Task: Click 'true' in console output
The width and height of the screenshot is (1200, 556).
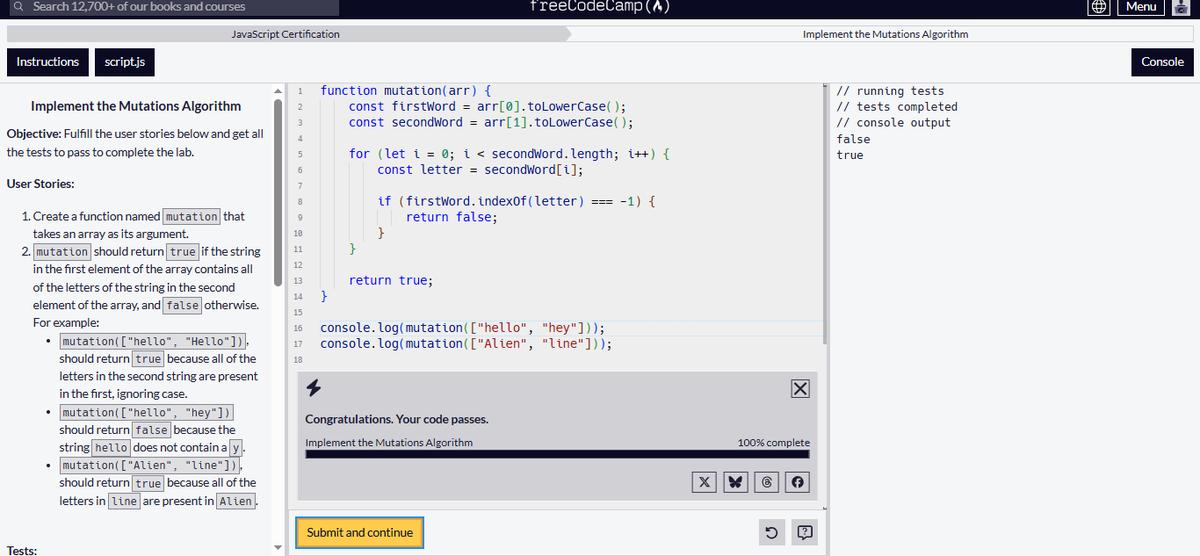Action: pos(850,155)
